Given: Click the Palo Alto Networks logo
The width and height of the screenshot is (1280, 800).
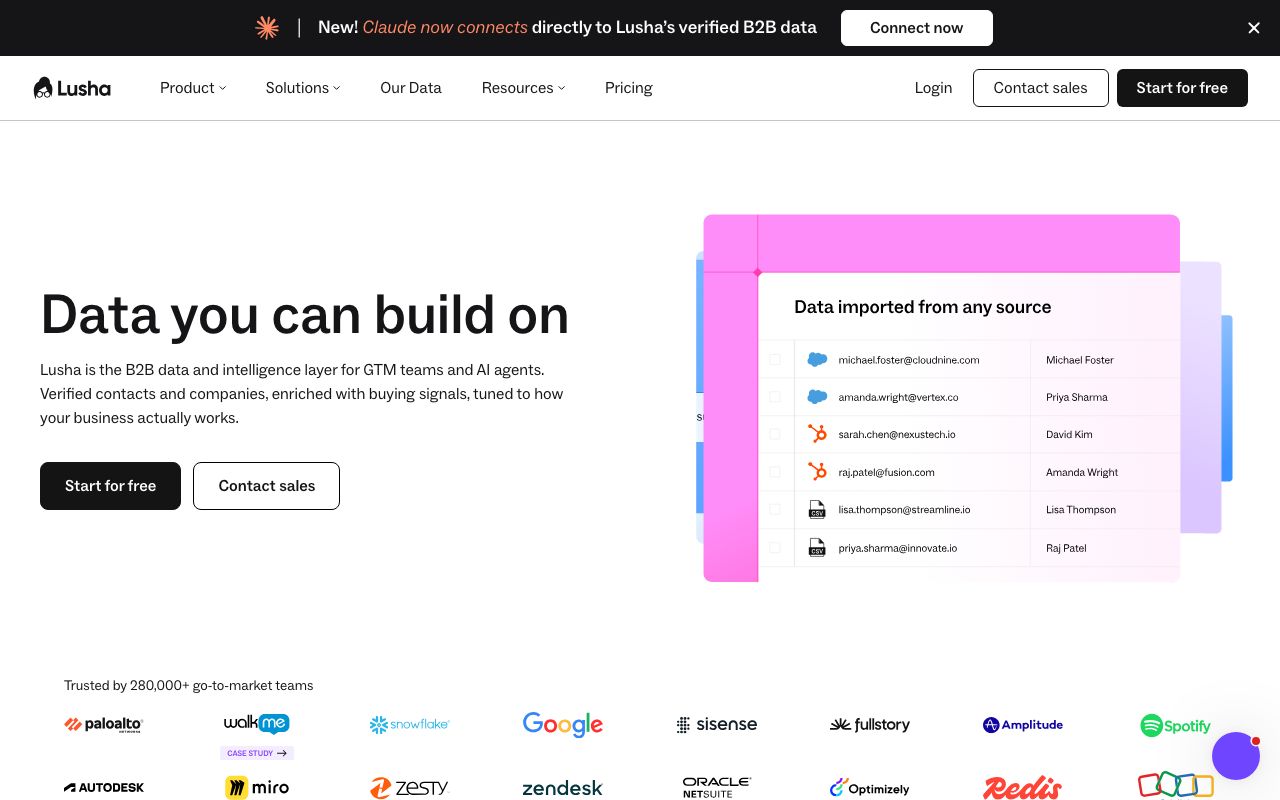Looking at the screenshot, I should [x=104, y=725].
